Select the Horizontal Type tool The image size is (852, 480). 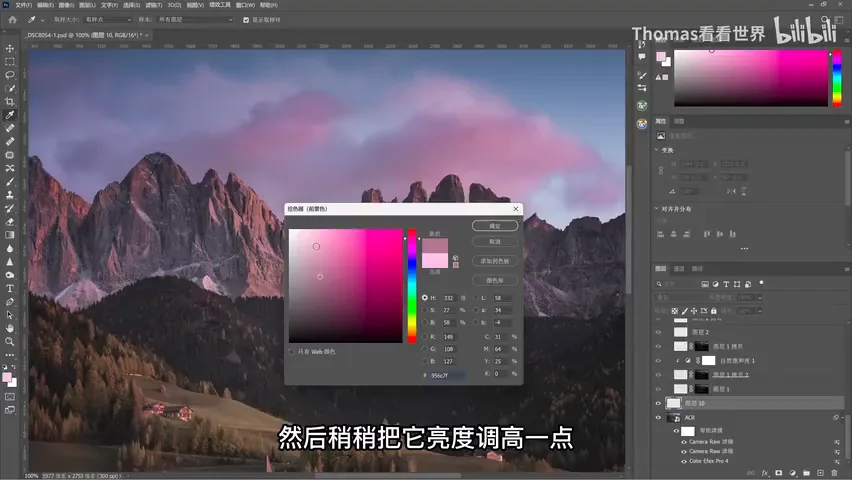10,288
